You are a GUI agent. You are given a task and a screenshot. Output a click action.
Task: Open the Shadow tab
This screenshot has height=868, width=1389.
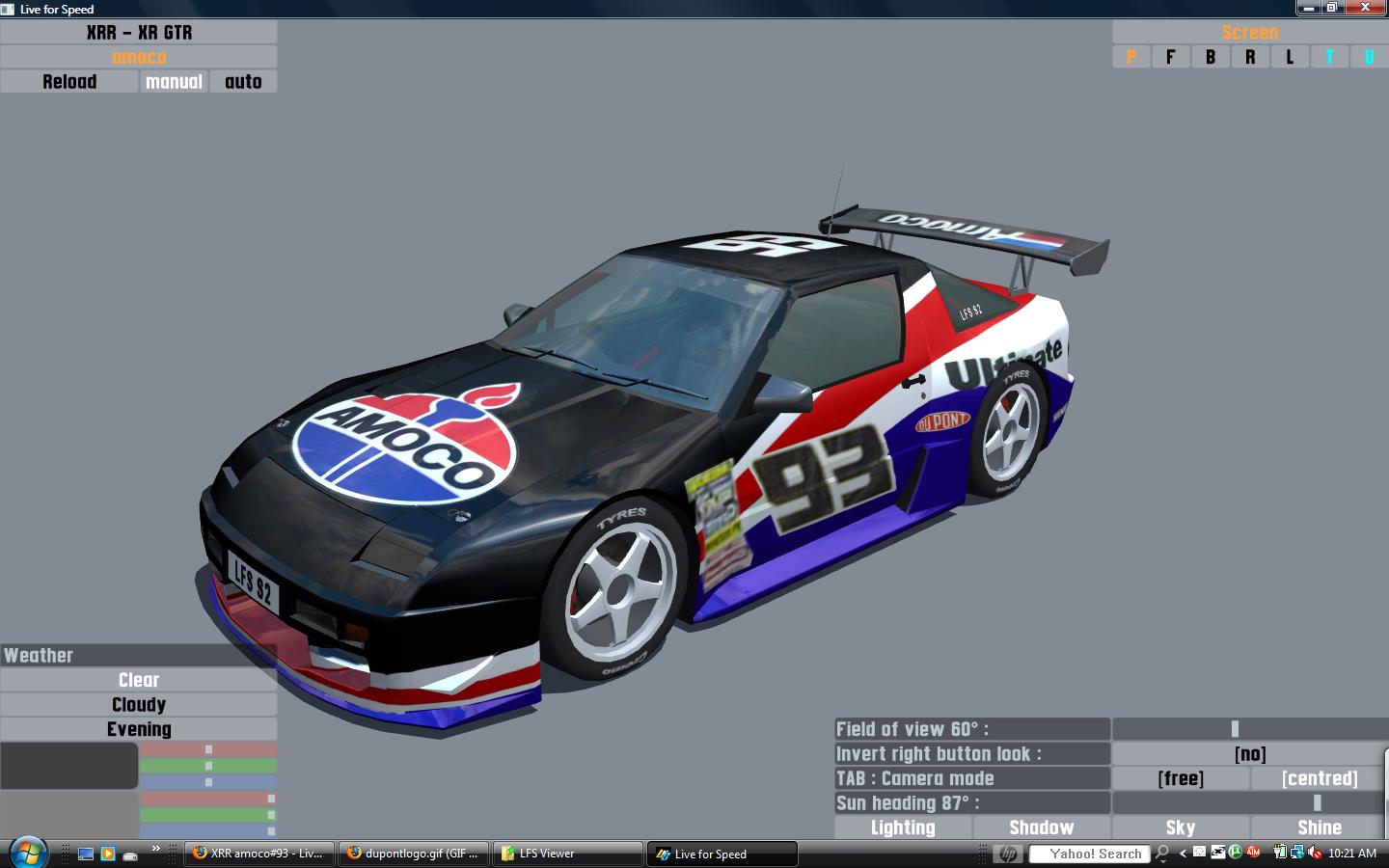1042,827
